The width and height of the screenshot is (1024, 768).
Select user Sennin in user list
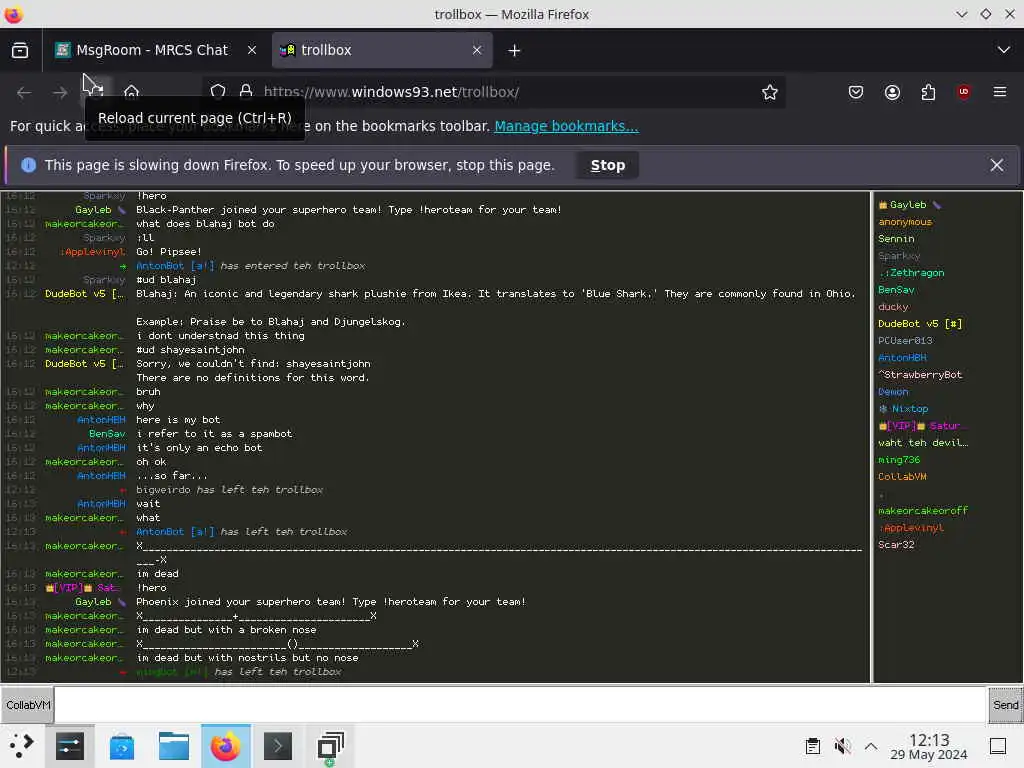click(896, 239)
